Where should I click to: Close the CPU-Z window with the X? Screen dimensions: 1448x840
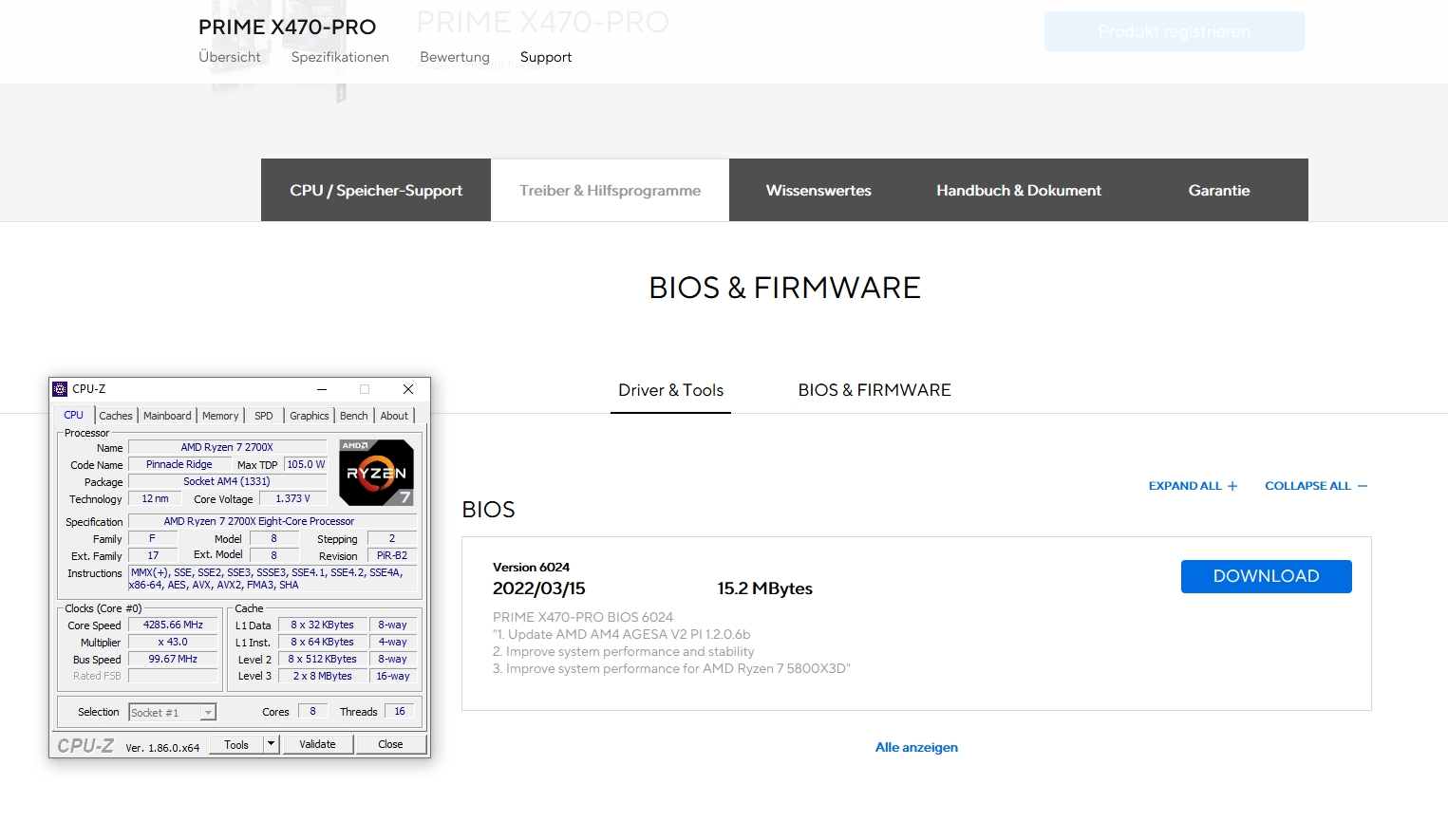click(408, 389)
